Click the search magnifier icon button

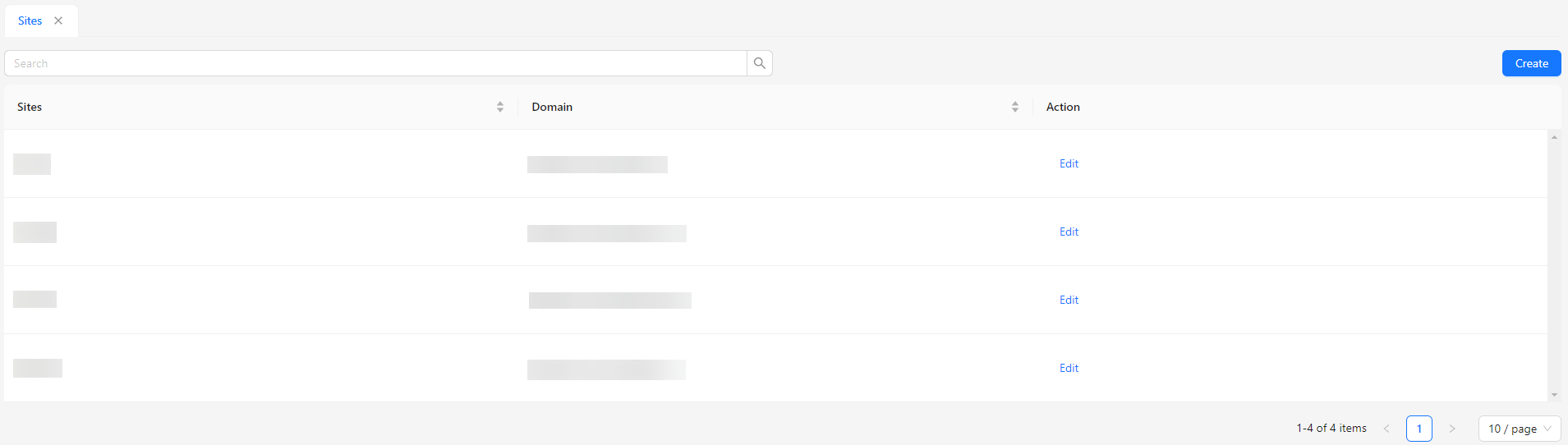tap(760, 63)
